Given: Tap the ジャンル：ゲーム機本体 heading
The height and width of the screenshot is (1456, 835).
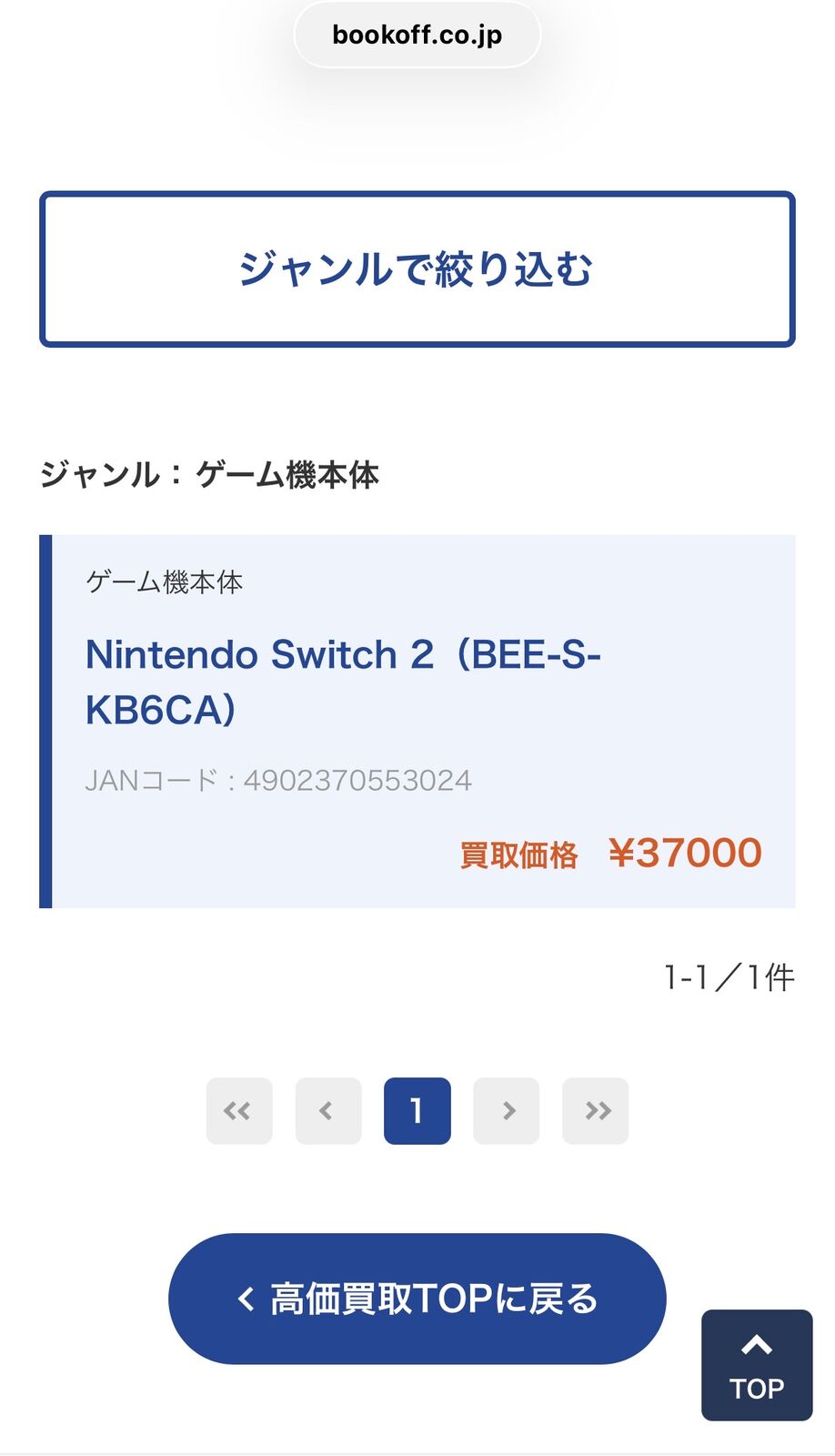Looking at the screenshot, I should 209,474.
